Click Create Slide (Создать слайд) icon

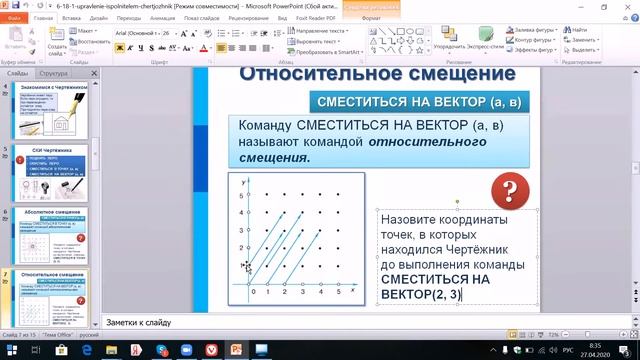click(x=57, y=34)
